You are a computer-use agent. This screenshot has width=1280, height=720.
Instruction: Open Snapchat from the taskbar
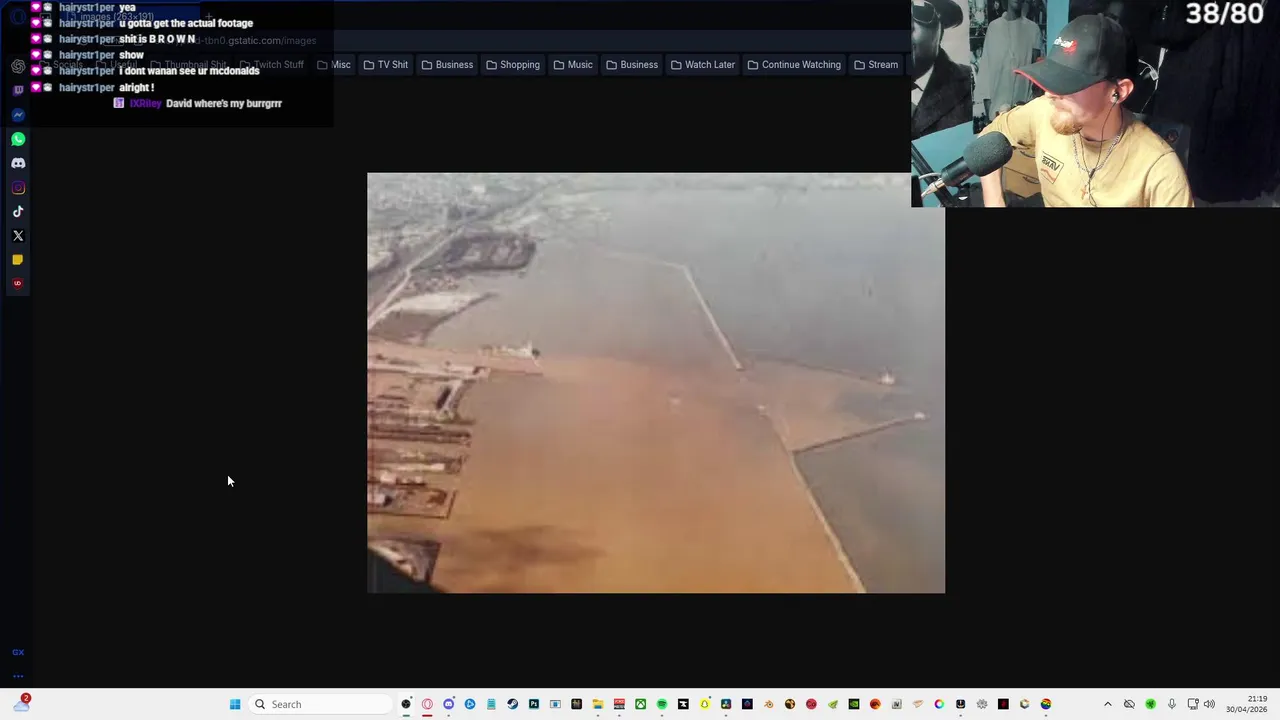[x=704, y=704]
